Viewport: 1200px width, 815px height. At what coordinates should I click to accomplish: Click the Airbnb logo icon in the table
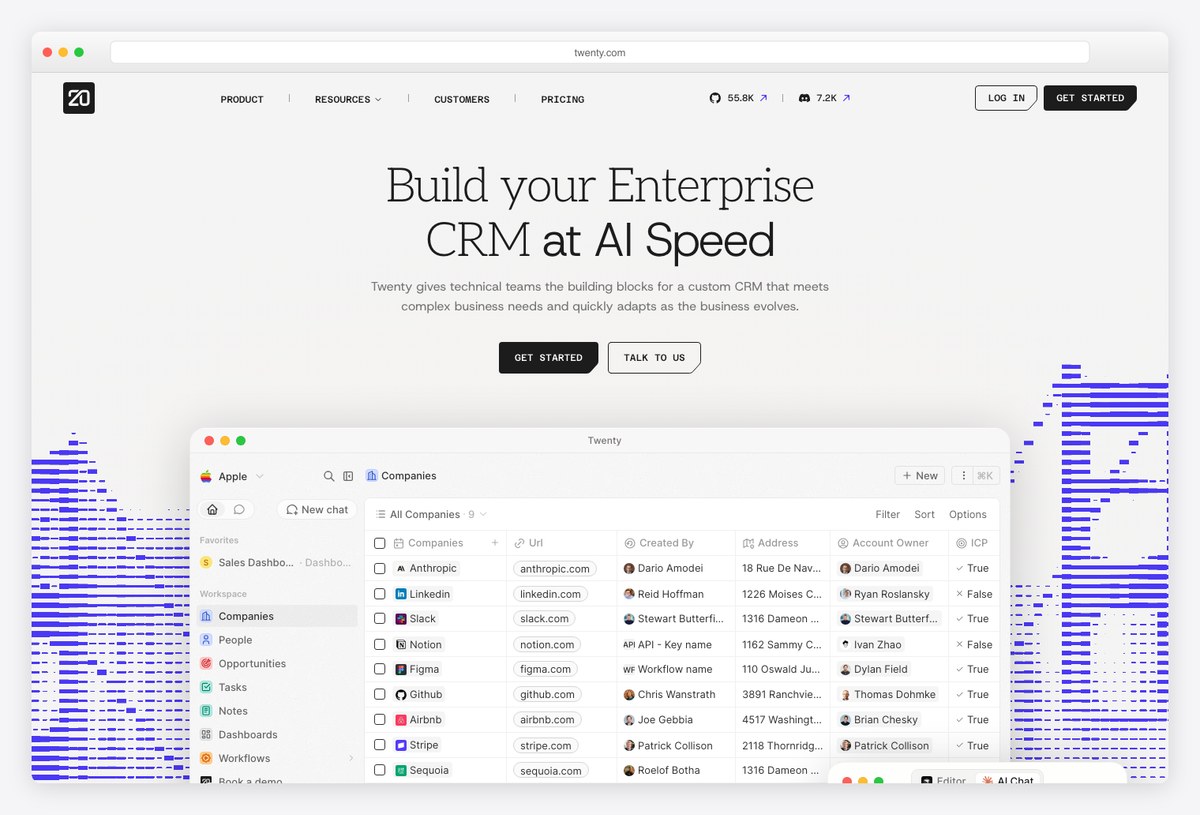coord(401,720)
